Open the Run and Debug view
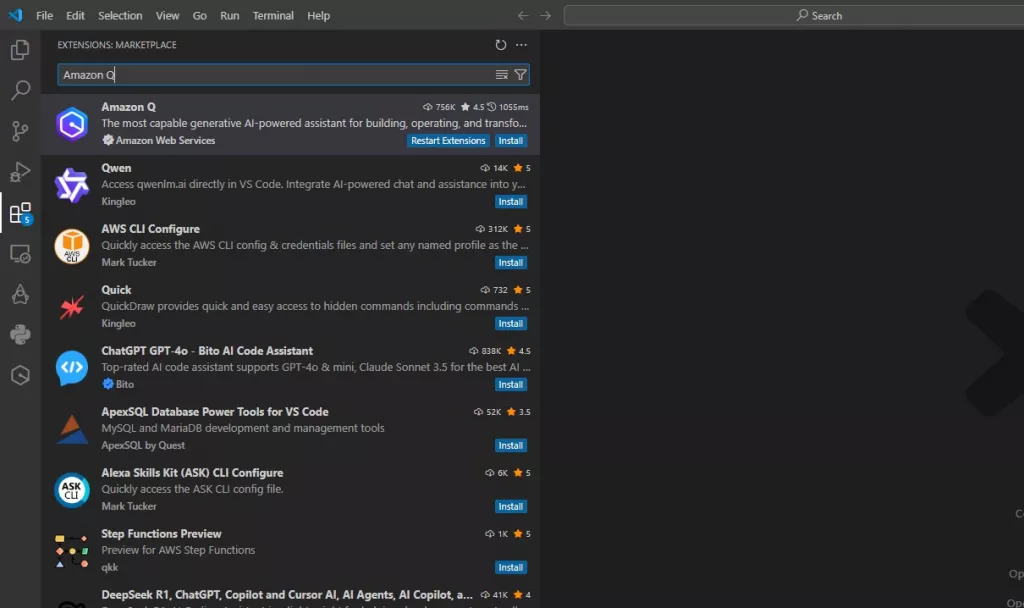 (x=20, y=172)
